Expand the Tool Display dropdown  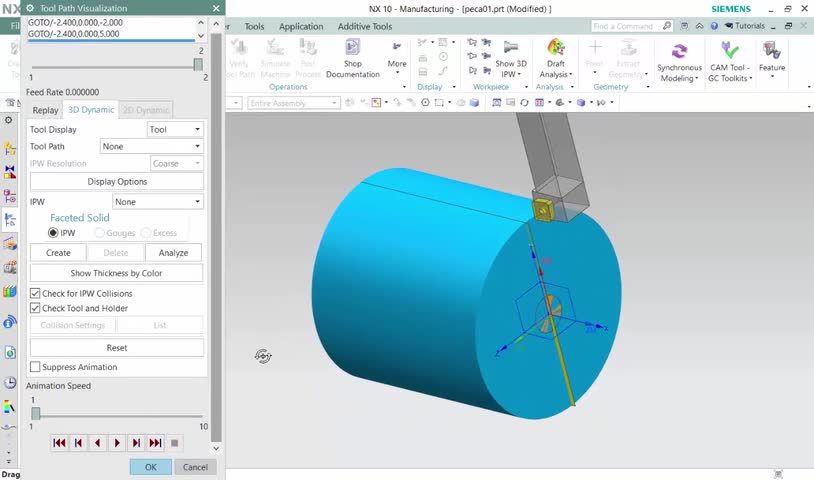tap(175, 129)
